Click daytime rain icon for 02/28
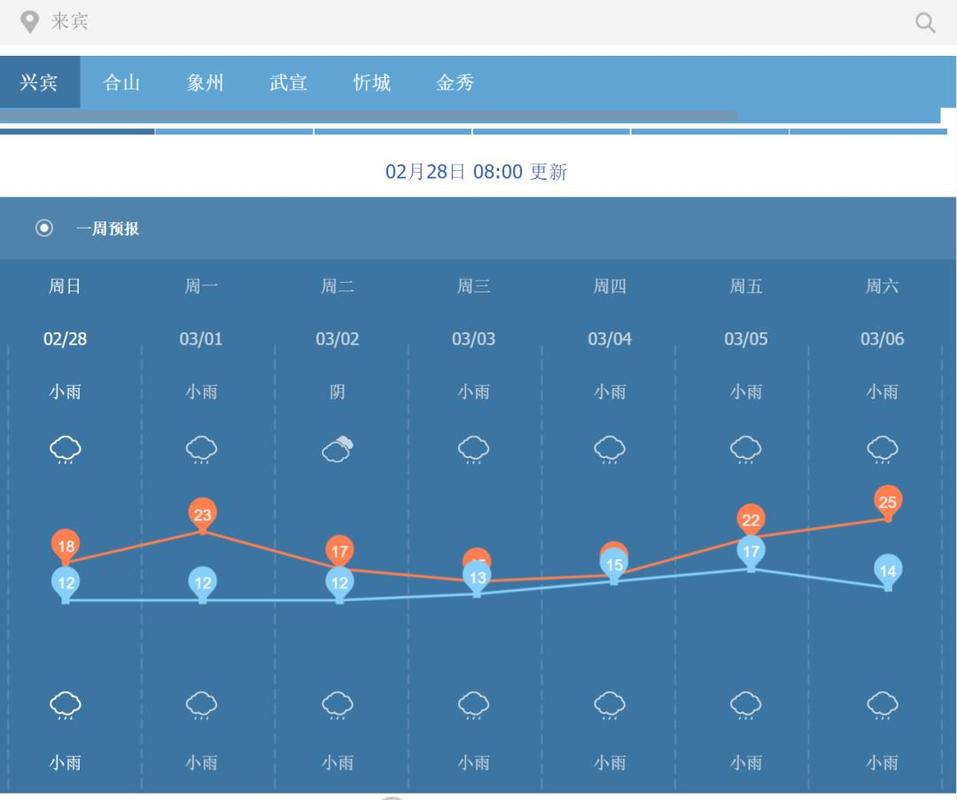The image size is (957, 800). tap(65, 450)
